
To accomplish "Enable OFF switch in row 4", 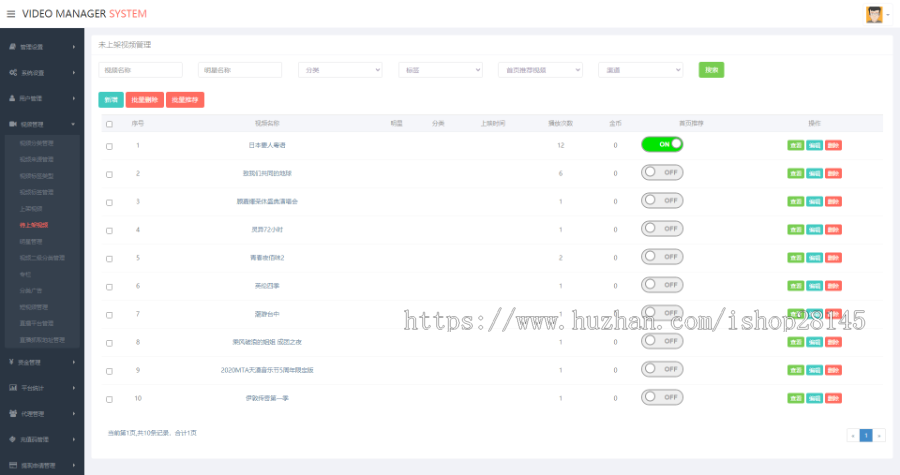I will coord(662,228).
